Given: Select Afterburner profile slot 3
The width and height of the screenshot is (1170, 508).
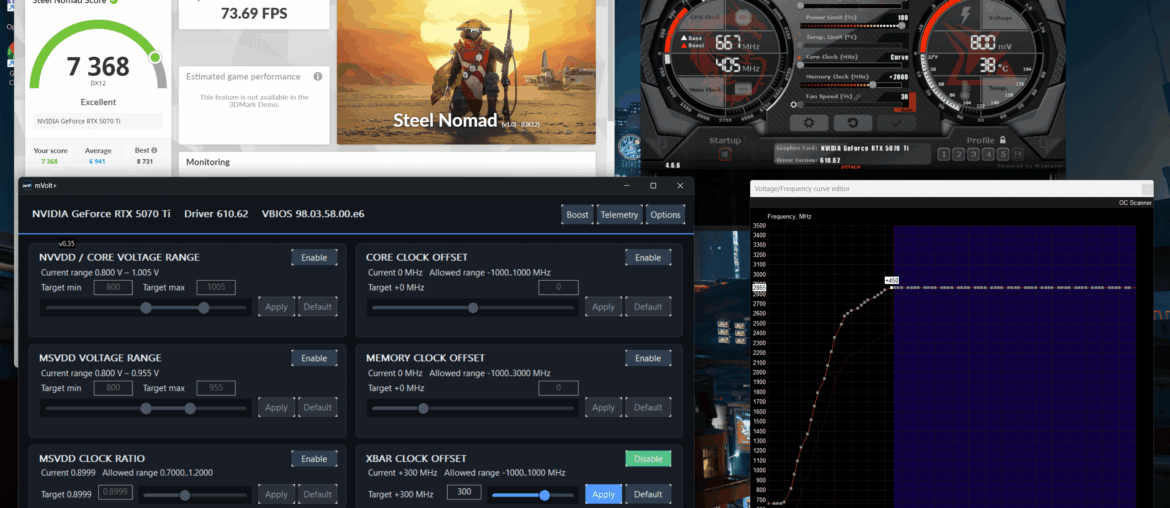Looking at the screenshot, I should click(973, 154).
